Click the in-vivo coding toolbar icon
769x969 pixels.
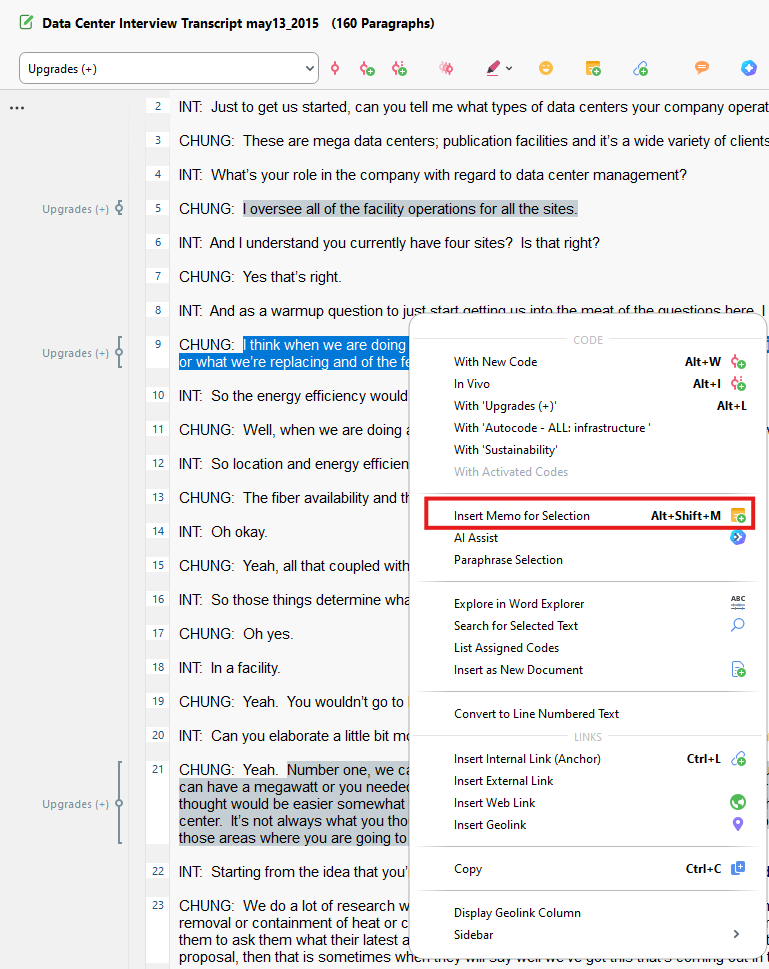point(399,69)
